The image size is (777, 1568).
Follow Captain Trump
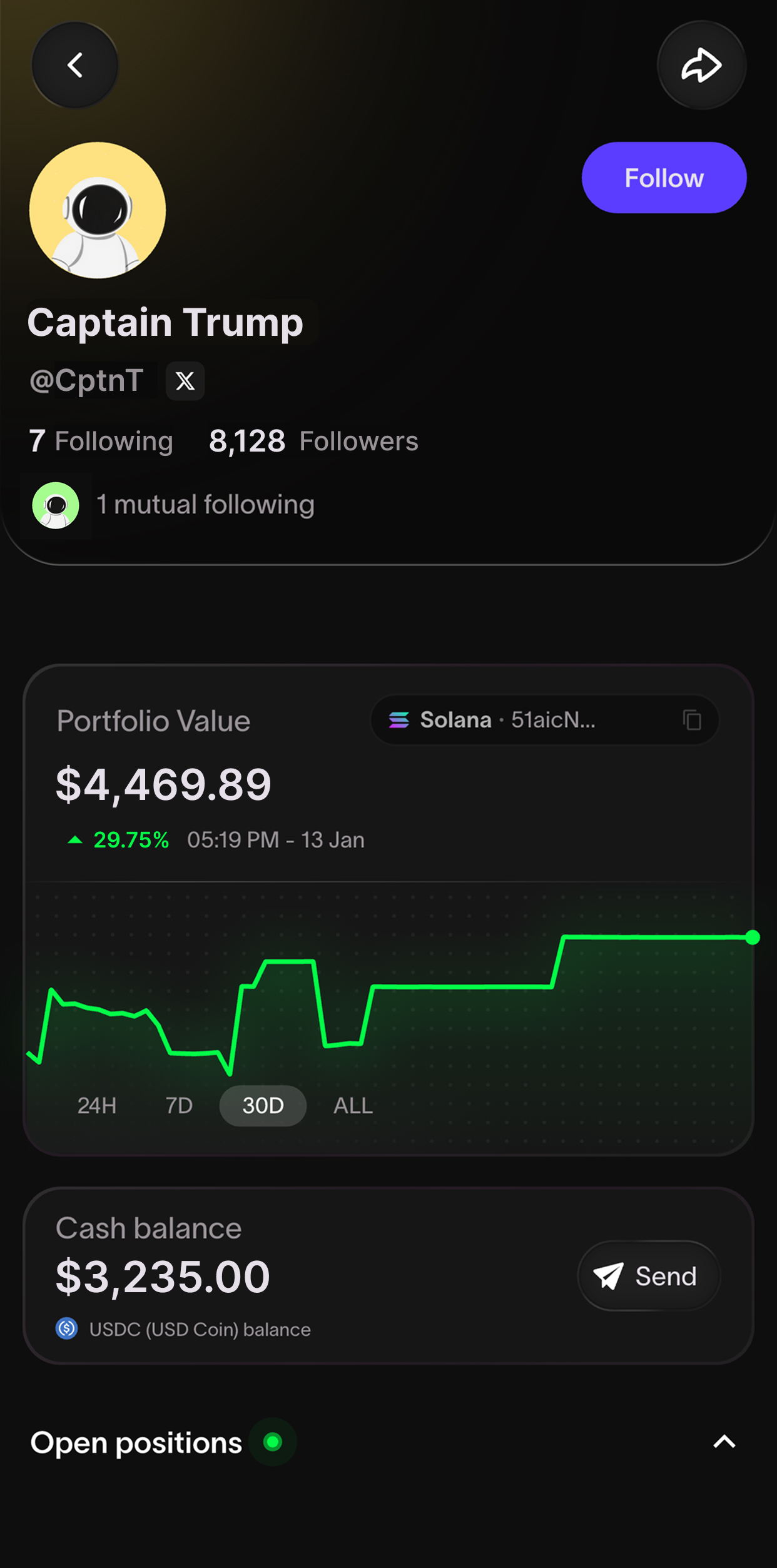664,178
